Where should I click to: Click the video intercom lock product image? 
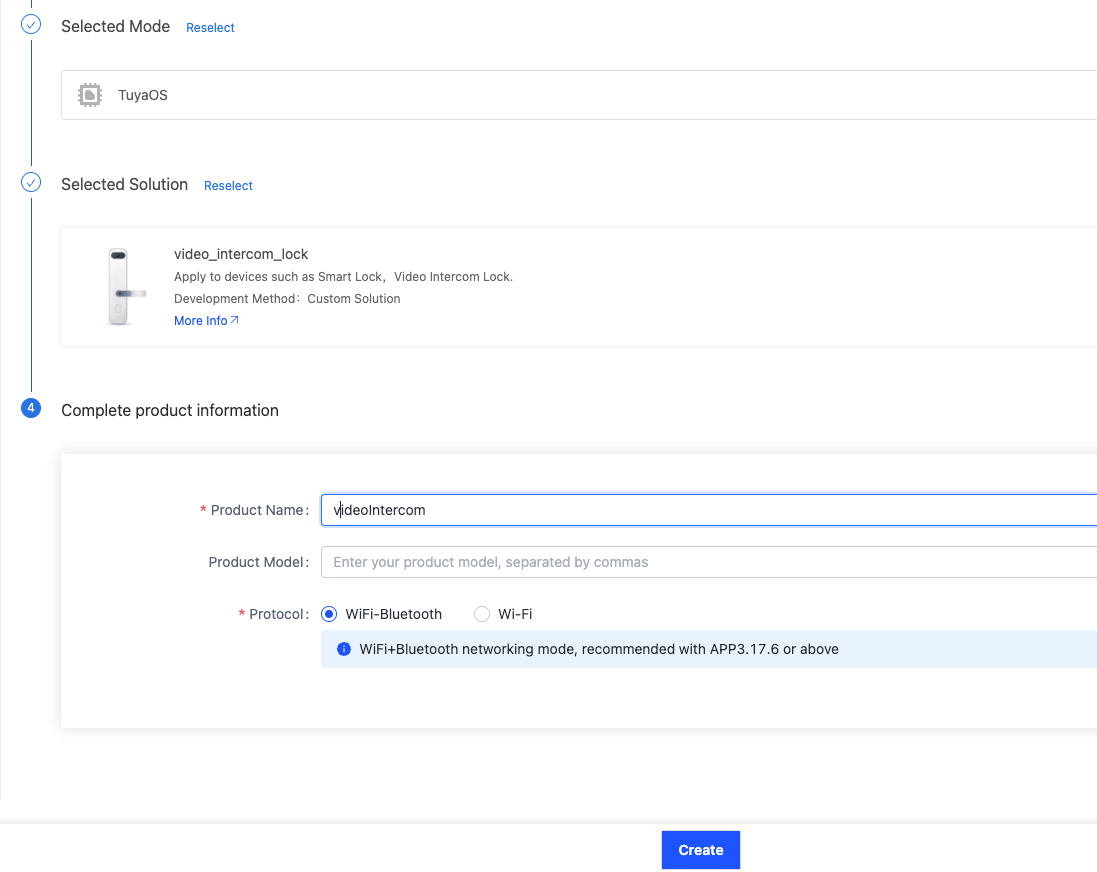[119, 286]
